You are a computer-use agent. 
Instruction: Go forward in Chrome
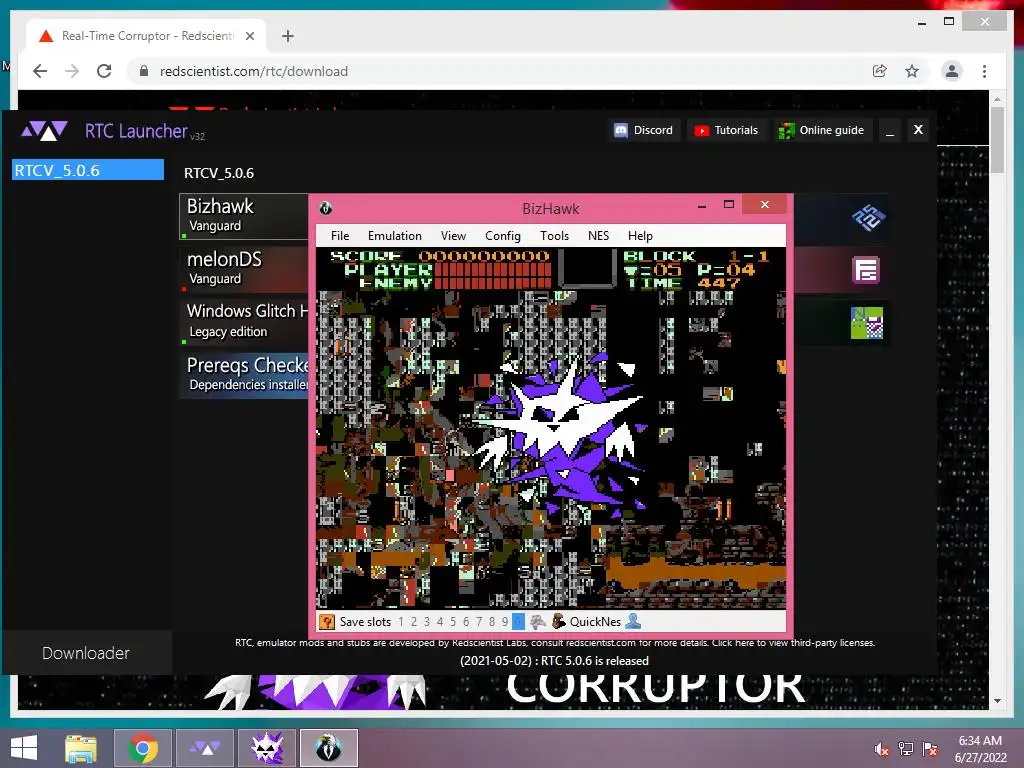point(72,71)
